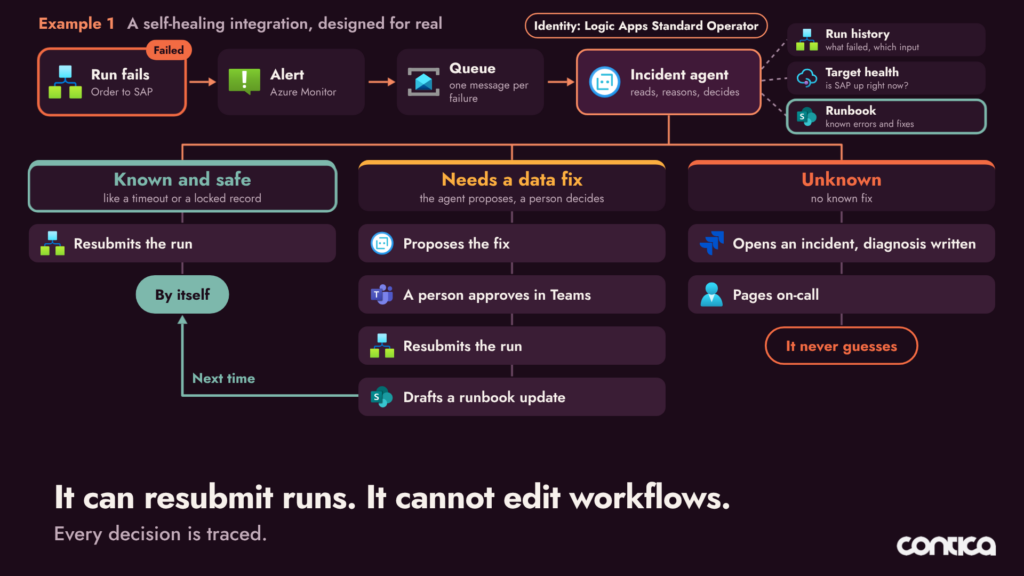The image size is (1024, 576).
Task: Click the Queue envelope icon
Action: pos(423,82)
